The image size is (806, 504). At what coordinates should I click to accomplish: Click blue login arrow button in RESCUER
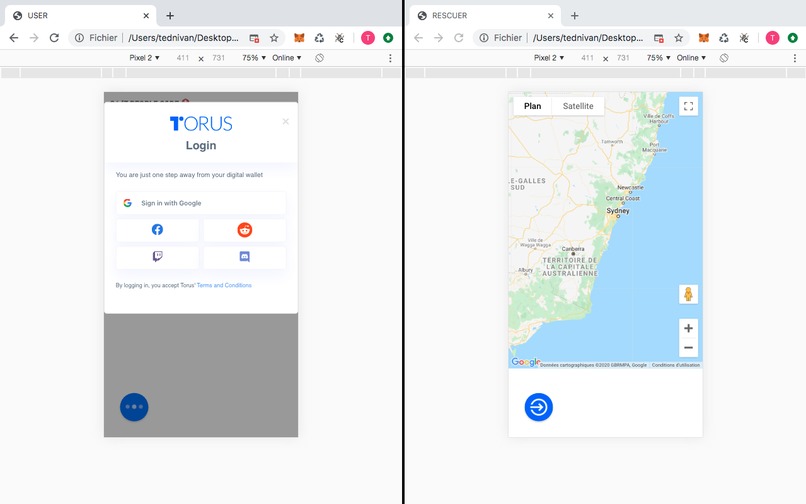click(x=539, y=407)
